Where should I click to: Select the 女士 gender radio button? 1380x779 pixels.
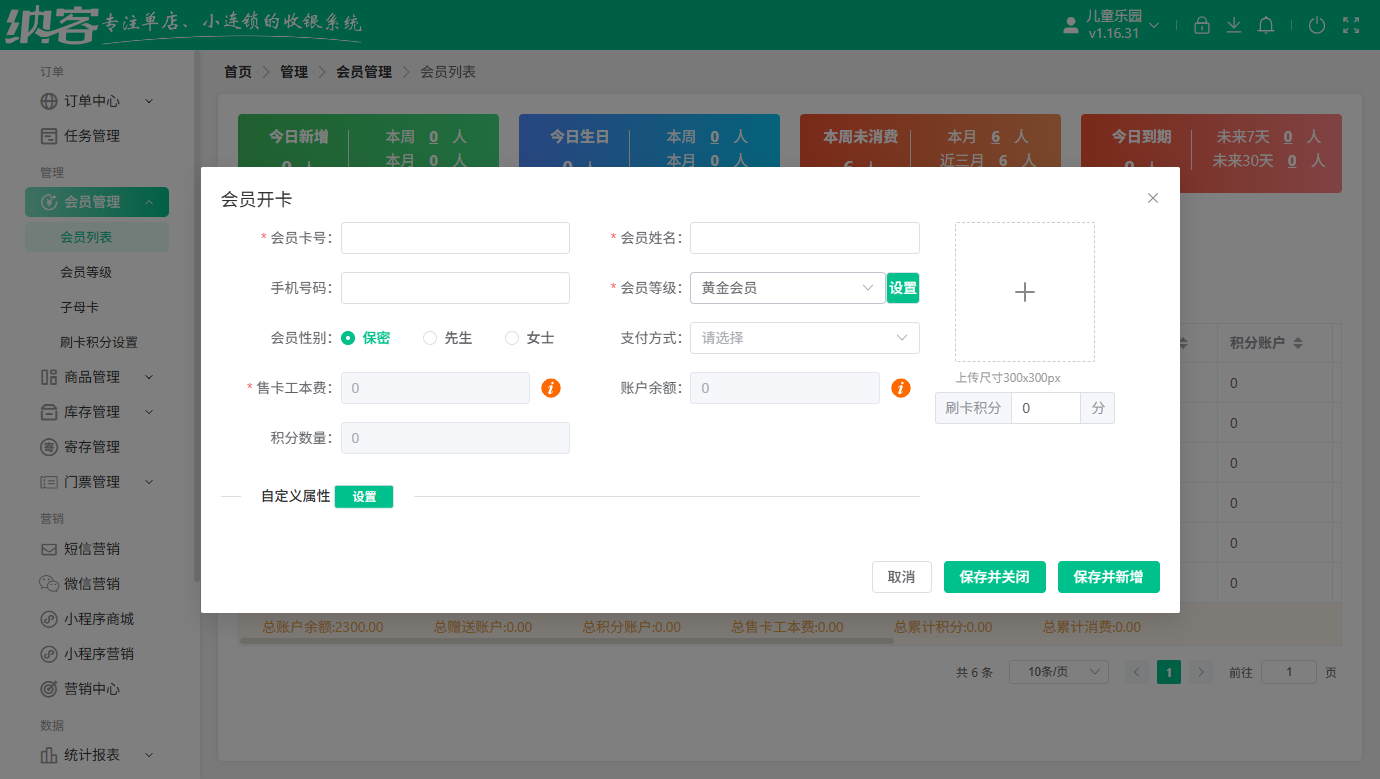tap(512, 338)
